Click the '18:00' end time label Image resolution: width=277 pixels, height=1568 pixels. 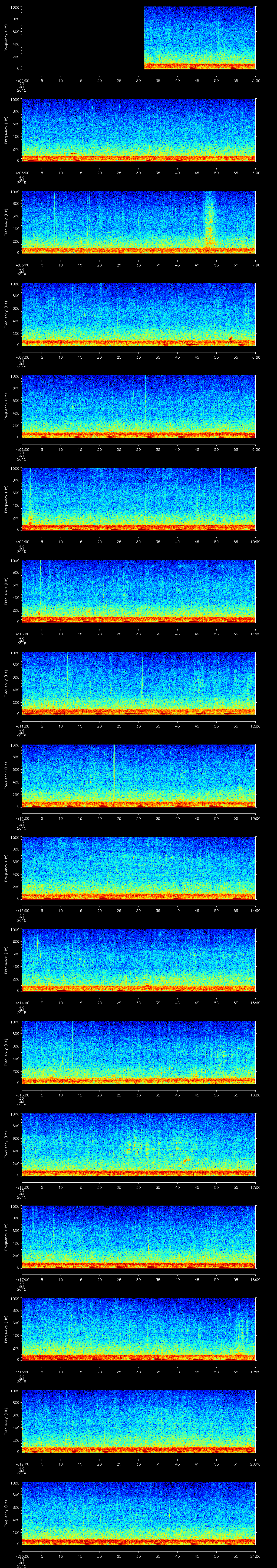(255, 1279)
